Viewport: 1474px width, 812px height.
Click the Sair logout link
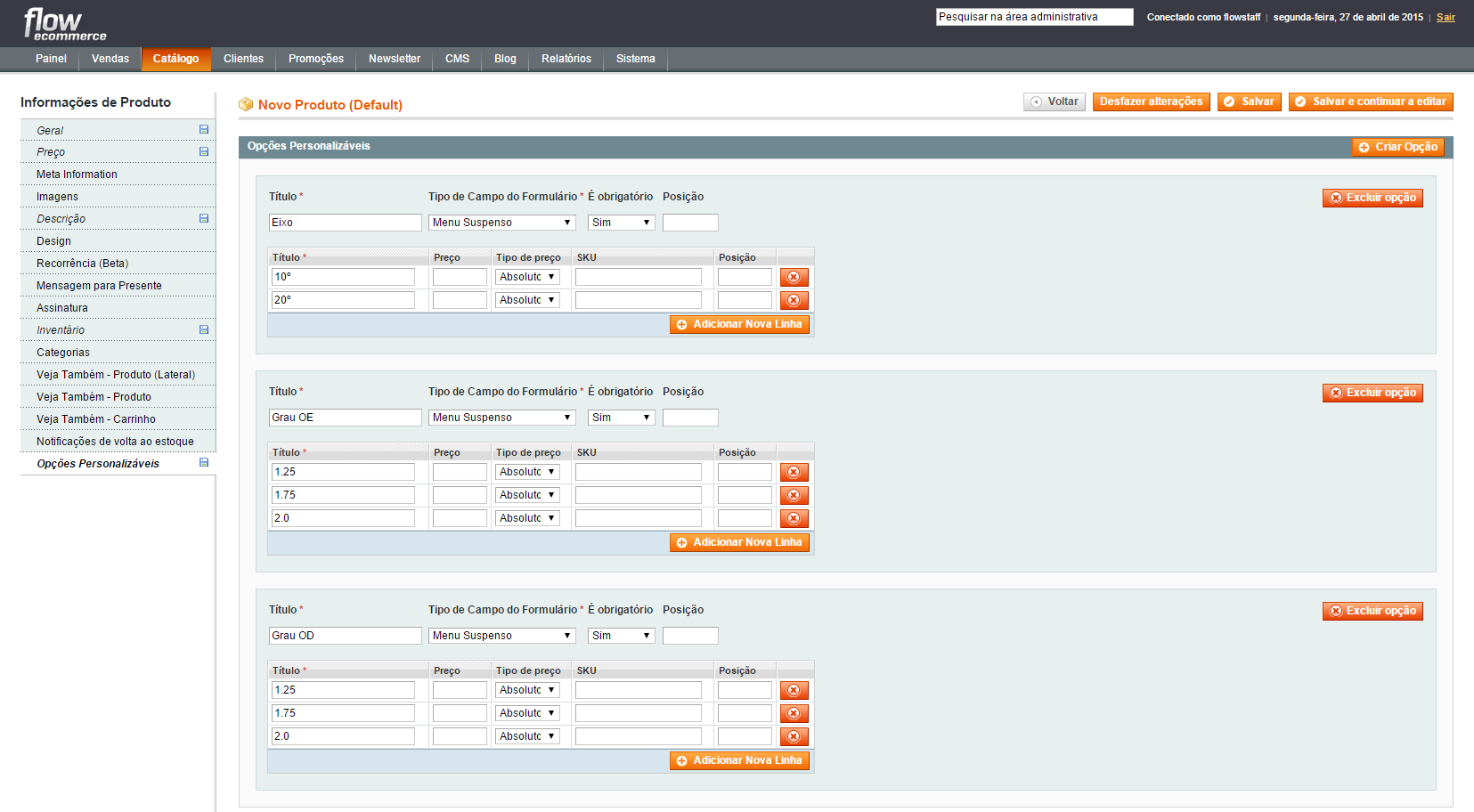[x=1445, y=17]
